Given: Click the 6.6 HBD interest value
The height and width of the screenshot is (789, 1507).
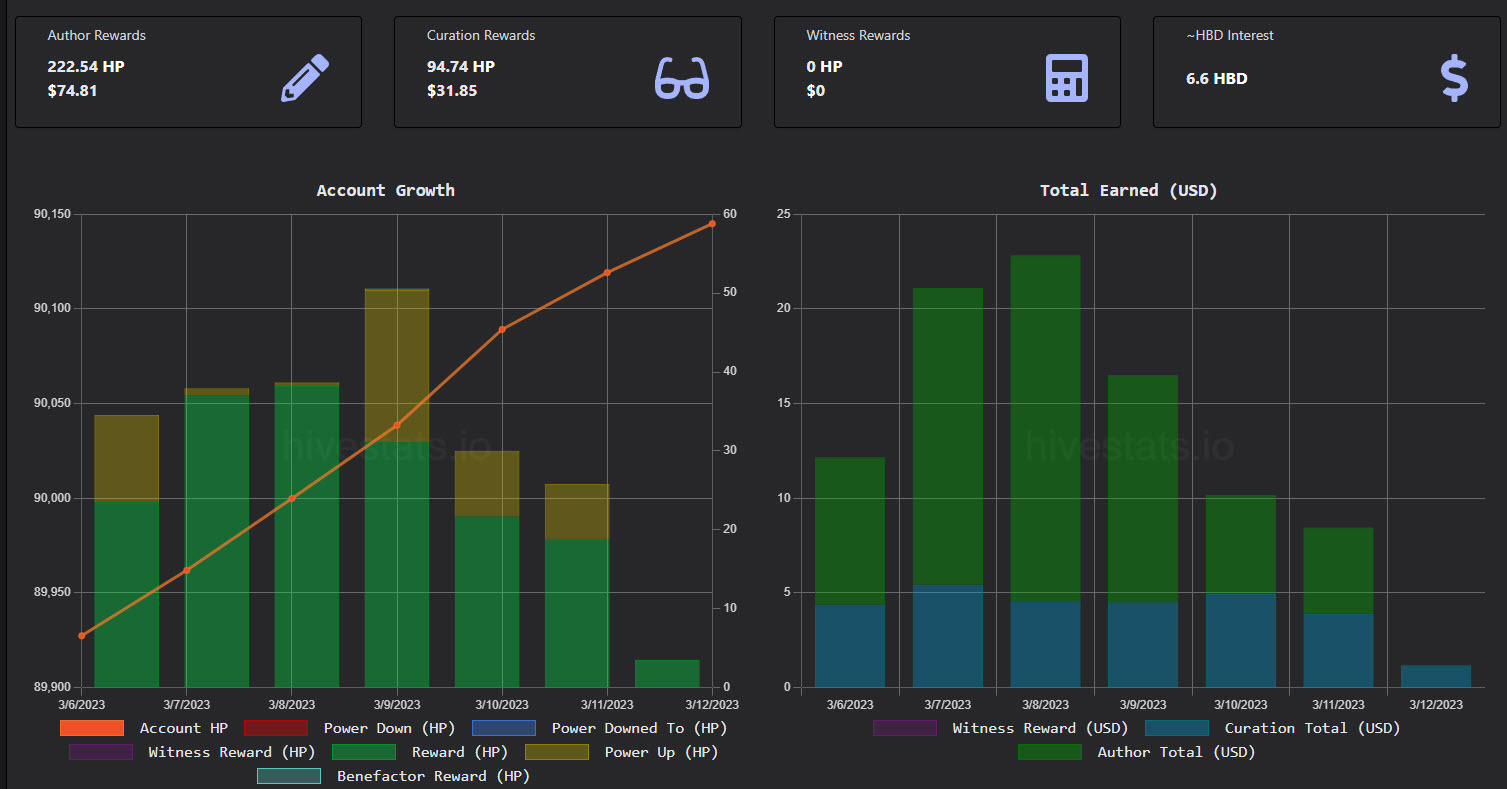Looking at the screenshot, I should [x=1217, y=78].
